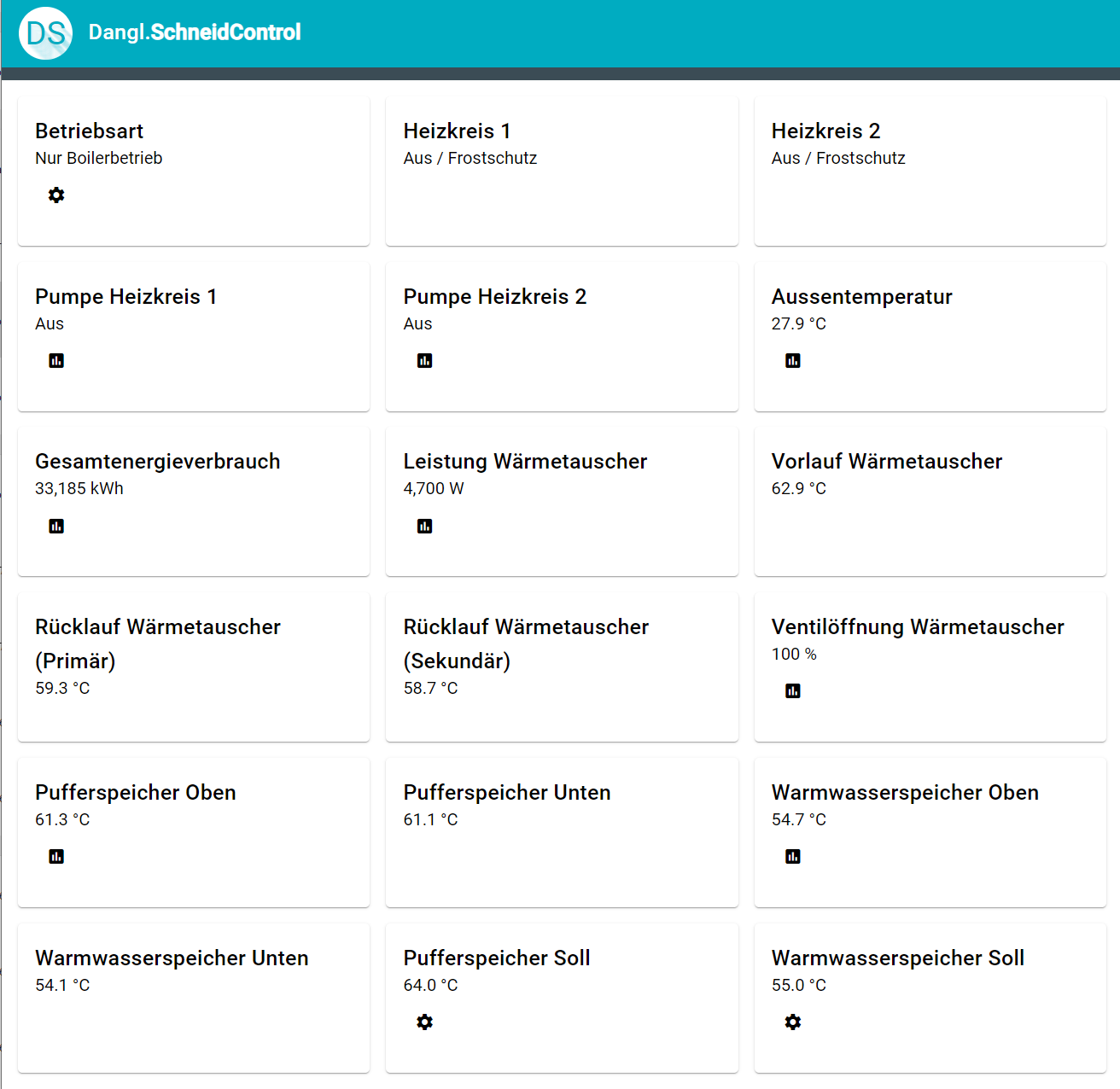
Task: Open Gesamtenergieverbrauch chart icon
Action: (x=56, y=527)
